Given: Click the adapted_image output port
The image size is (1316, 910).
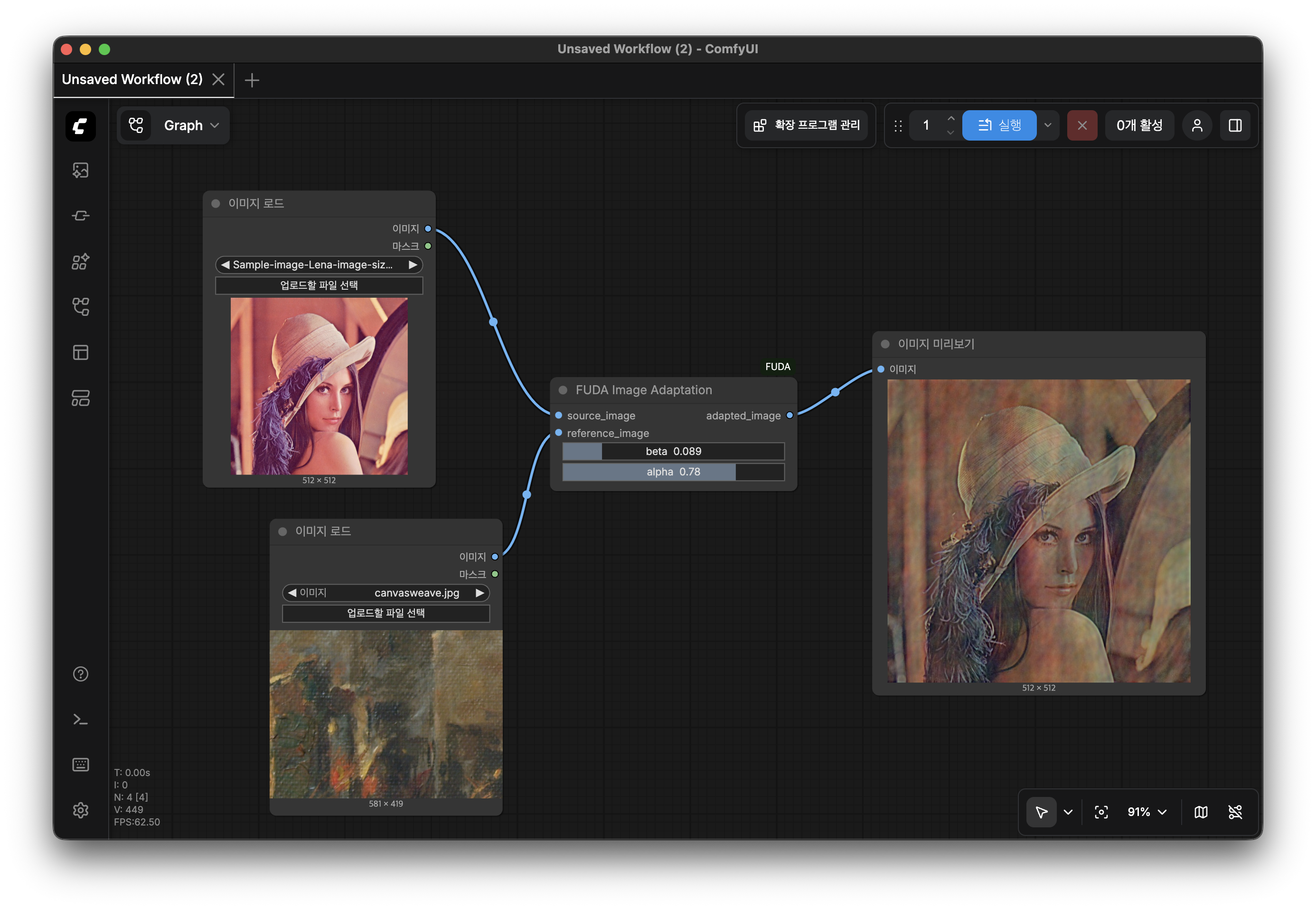Looking at the screenshot, I should point(790,416).
